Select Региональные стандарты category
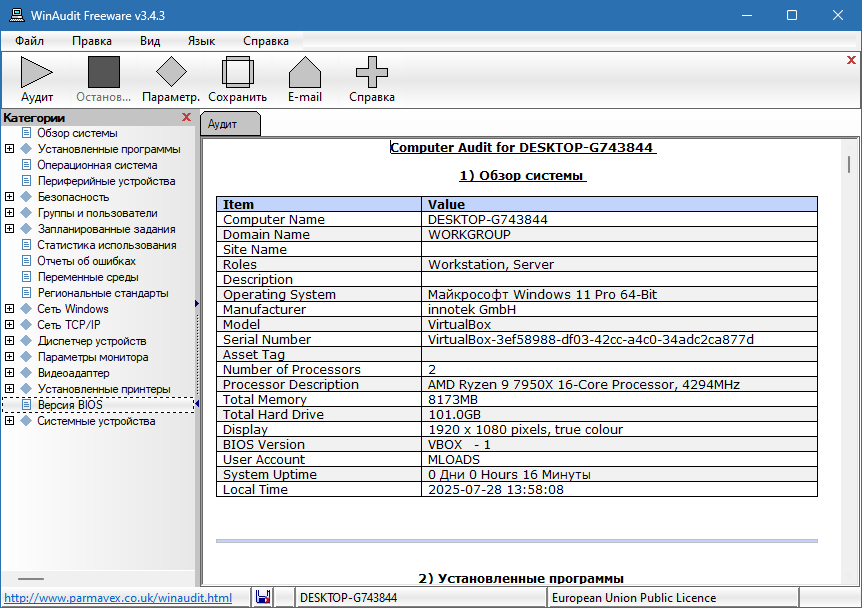This screenshot has height=608, width=862. (103, 293)
